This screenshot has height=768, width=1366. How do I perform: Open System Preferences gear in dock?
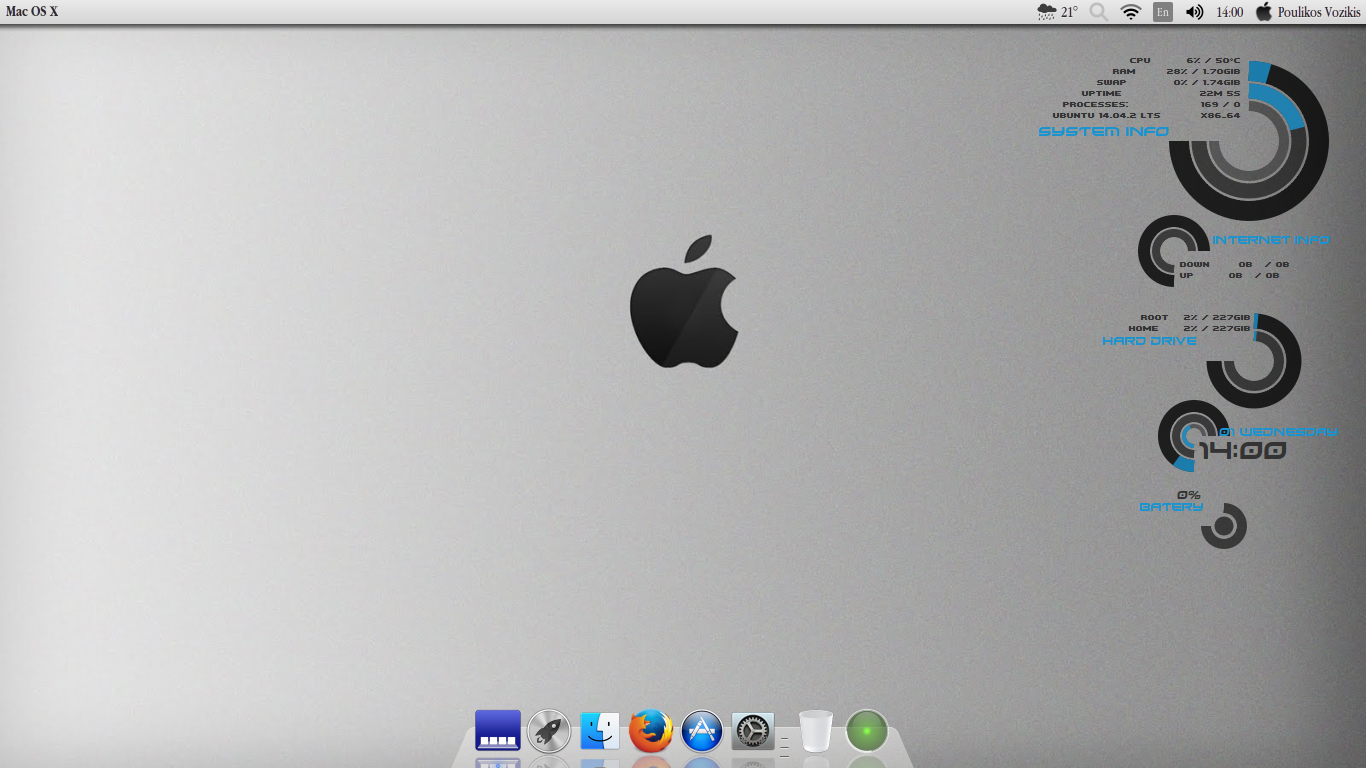click(x=753, y=731)
